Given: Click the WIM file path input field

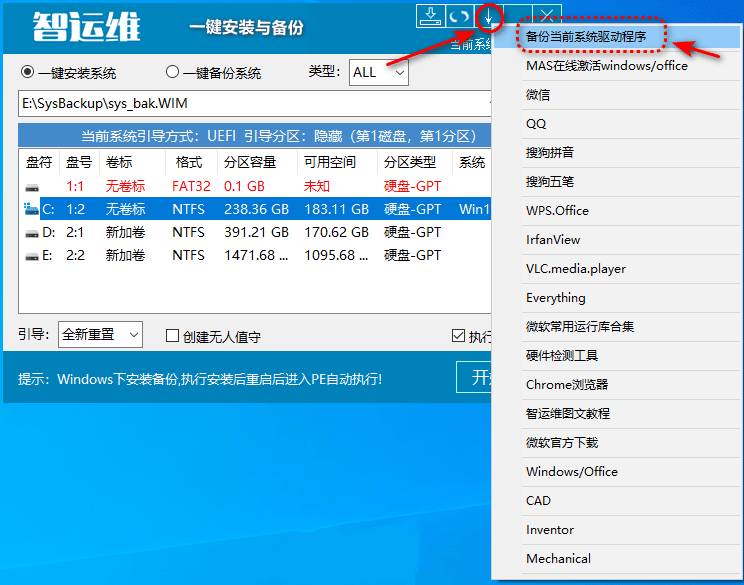Looking at the screenshot, I should [x=250, y=103].
